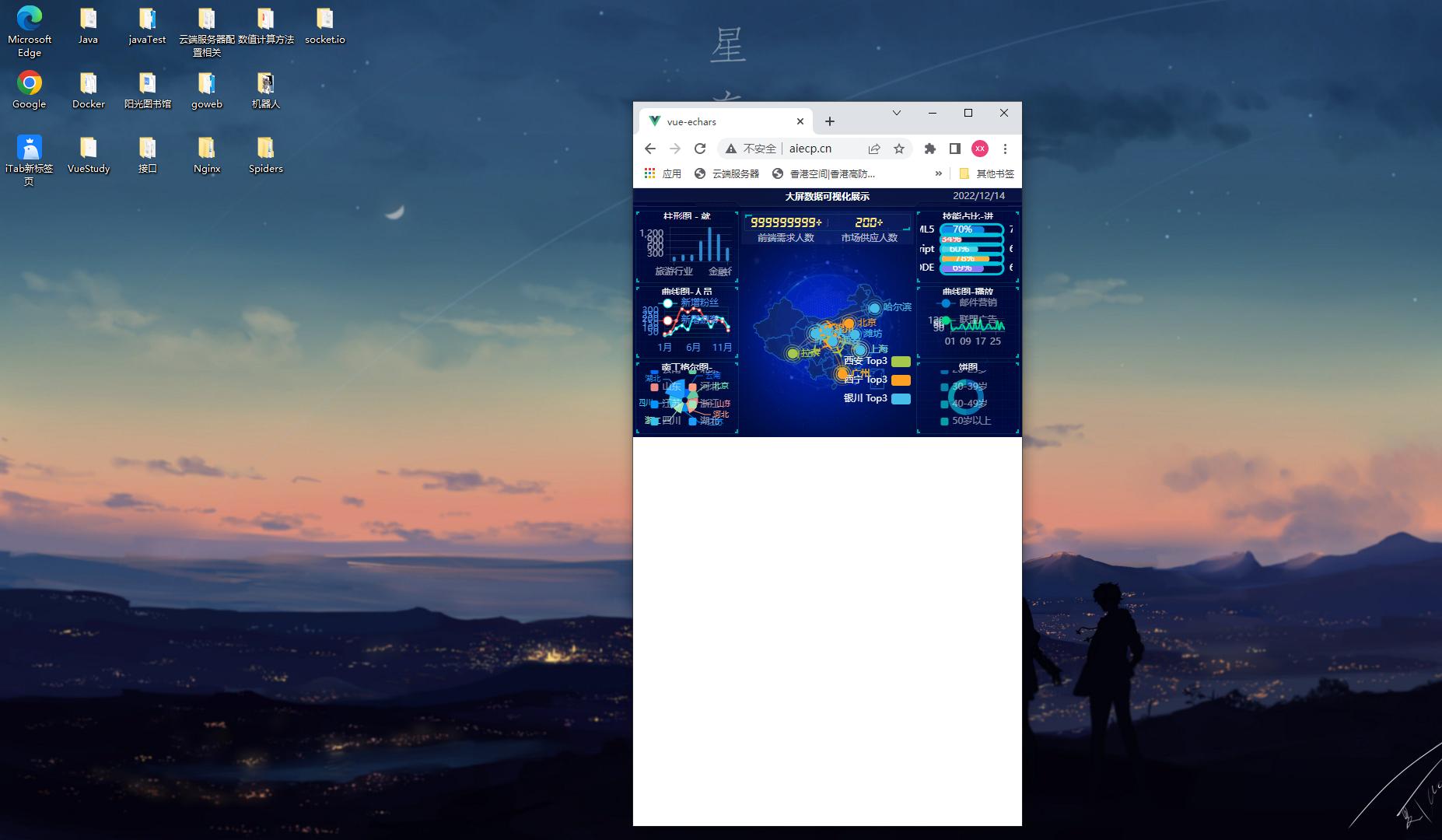Open the 云端服务器 bookmark

pyautogui.click(x=732, y=173)
